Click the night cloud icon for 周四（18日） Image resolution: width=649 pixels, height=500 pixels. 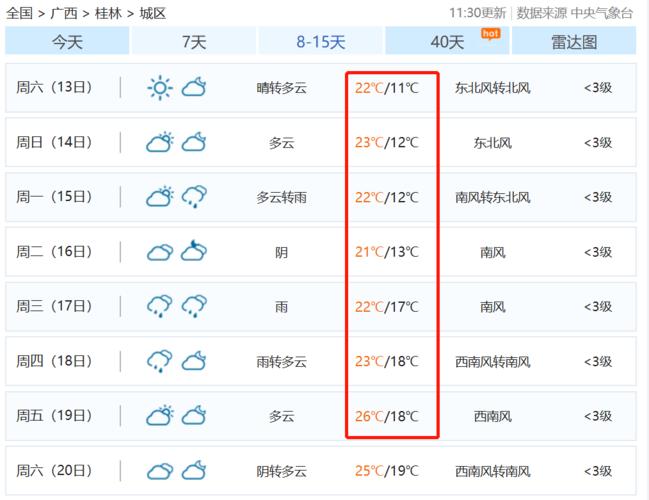click(x=194, y=361)
